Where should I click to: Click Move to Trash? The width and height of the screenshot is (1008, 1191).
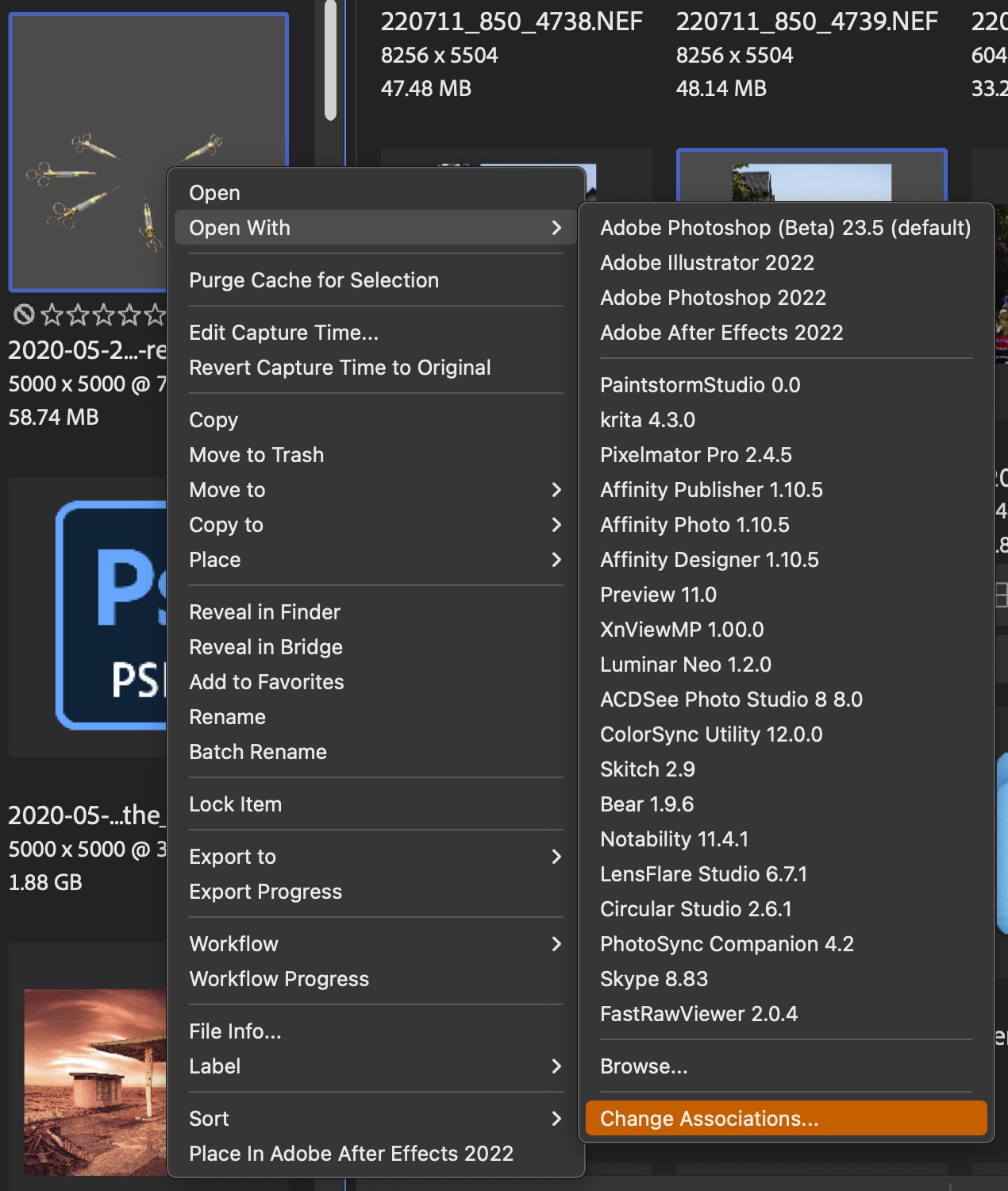point(256,455)
